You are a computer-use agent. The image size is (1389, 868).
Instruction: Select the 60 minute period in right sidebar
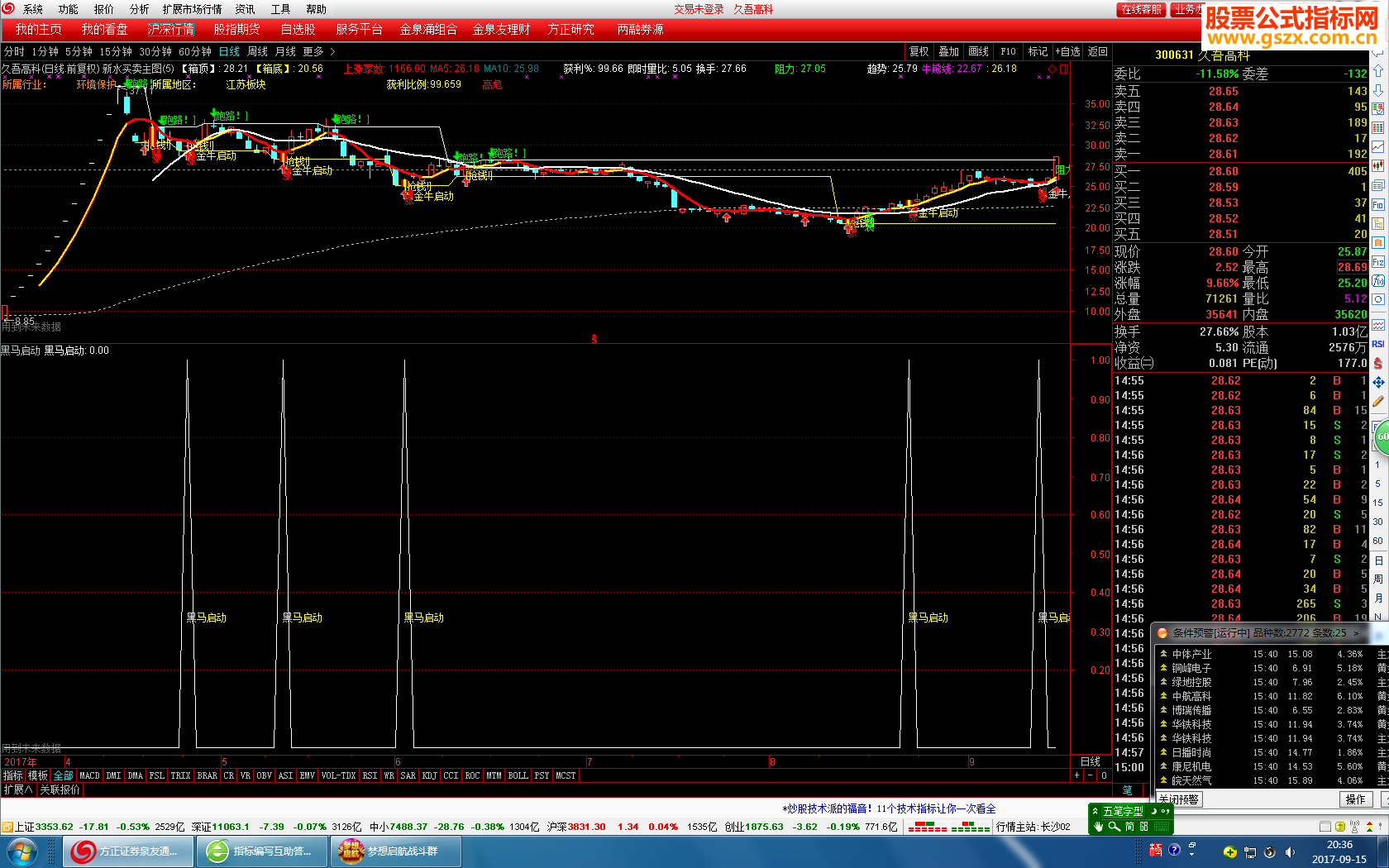pos(1377,541)
